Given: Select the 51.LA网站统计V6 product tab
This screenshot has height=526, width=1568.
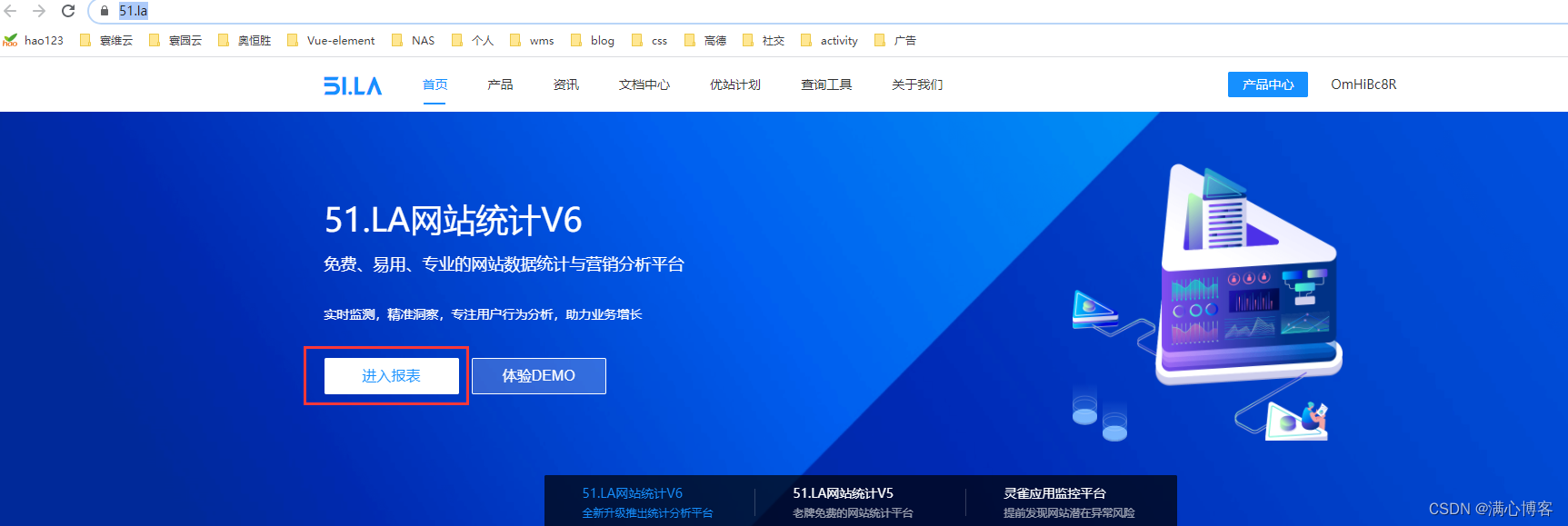Looking at the screenshot, I should (649, 502).
